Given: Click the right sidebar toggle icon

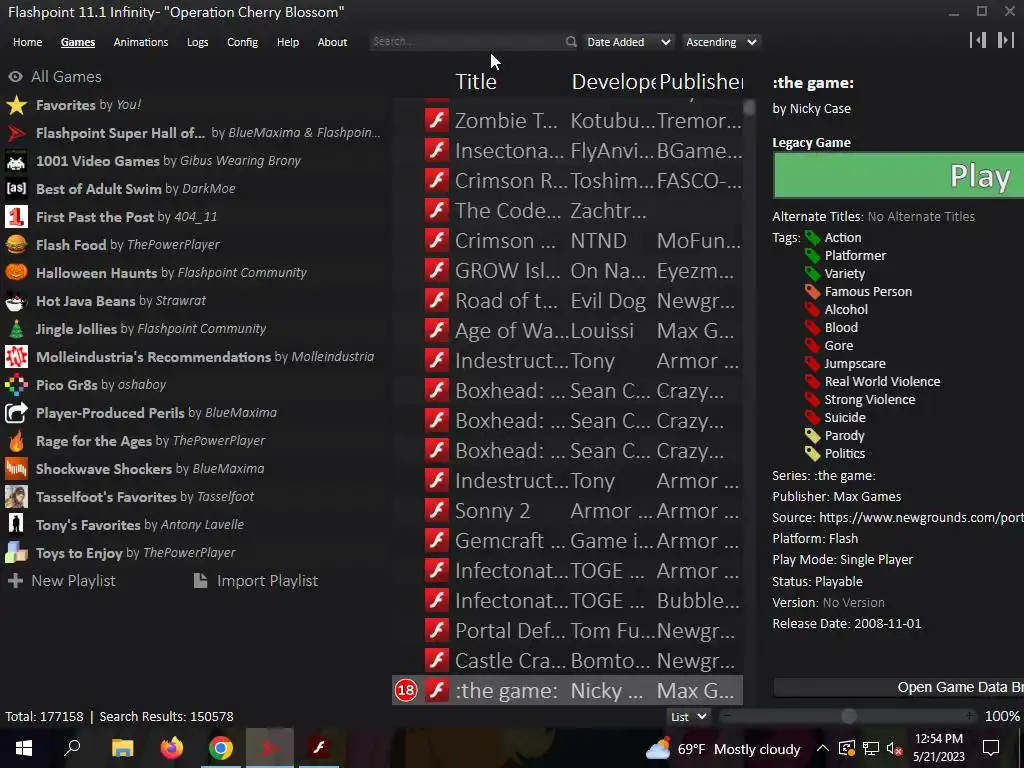Looking at the screenshot, I should click(x=1006, y=40).
